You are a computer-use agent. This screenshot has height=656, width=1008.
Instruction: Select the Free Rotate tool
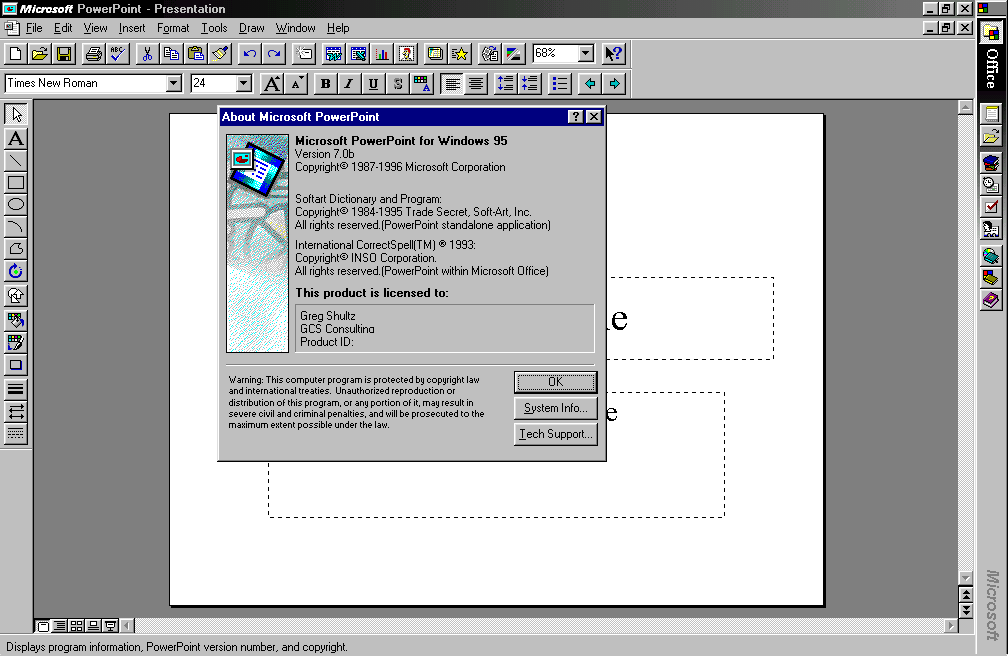[x=16, y=271]
